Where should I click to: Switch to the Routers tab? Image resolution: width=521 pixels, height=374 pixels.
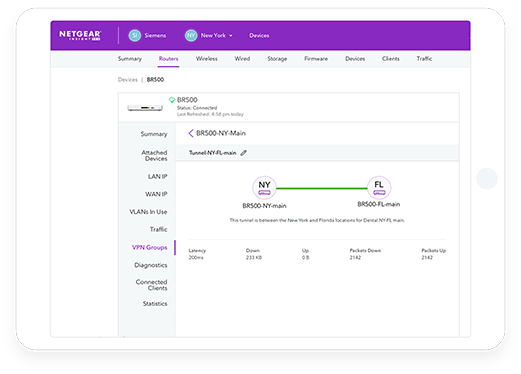coord(168,59)
